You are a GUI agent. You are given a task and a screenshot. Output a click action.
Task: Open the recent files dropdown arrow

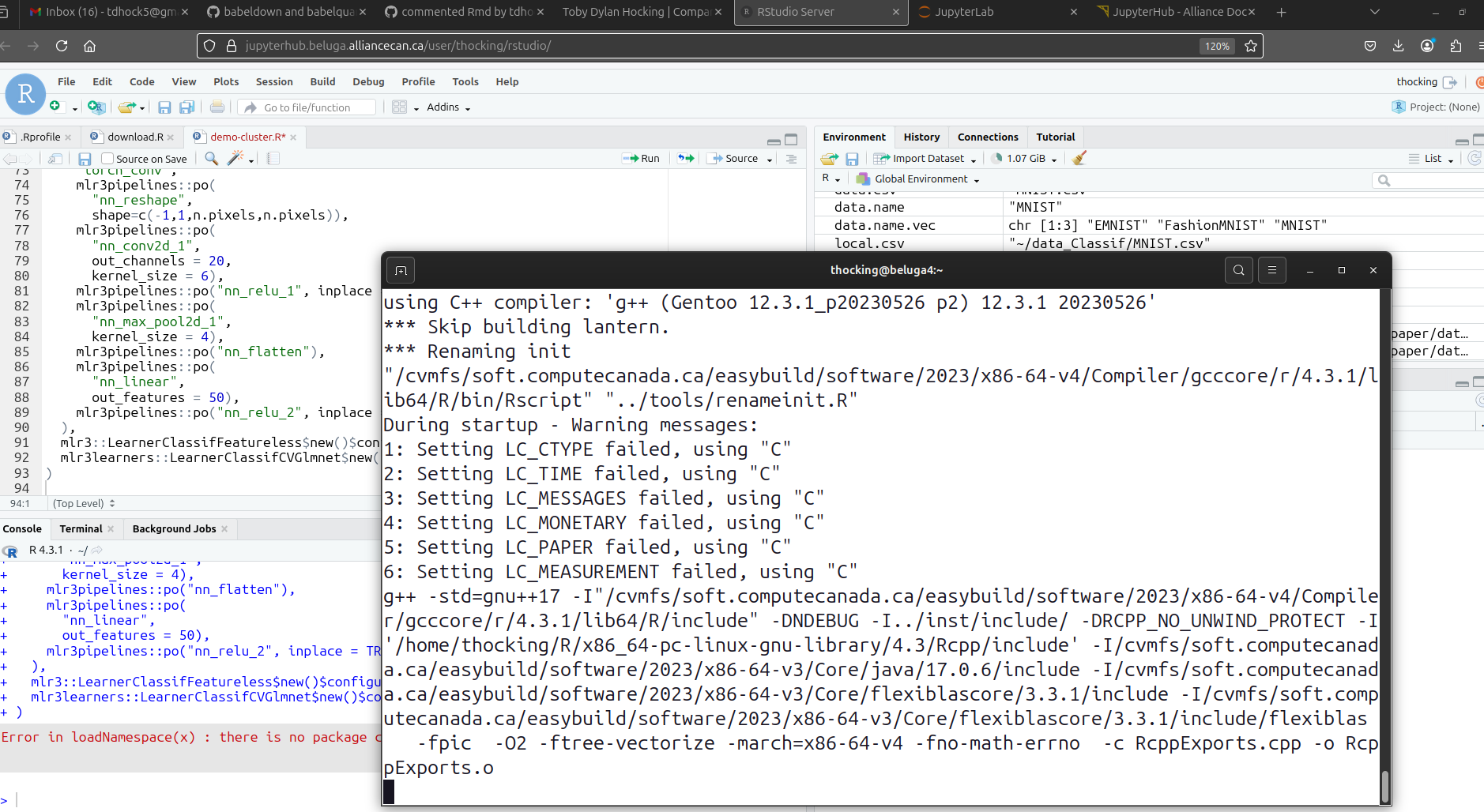coord(142,108)
